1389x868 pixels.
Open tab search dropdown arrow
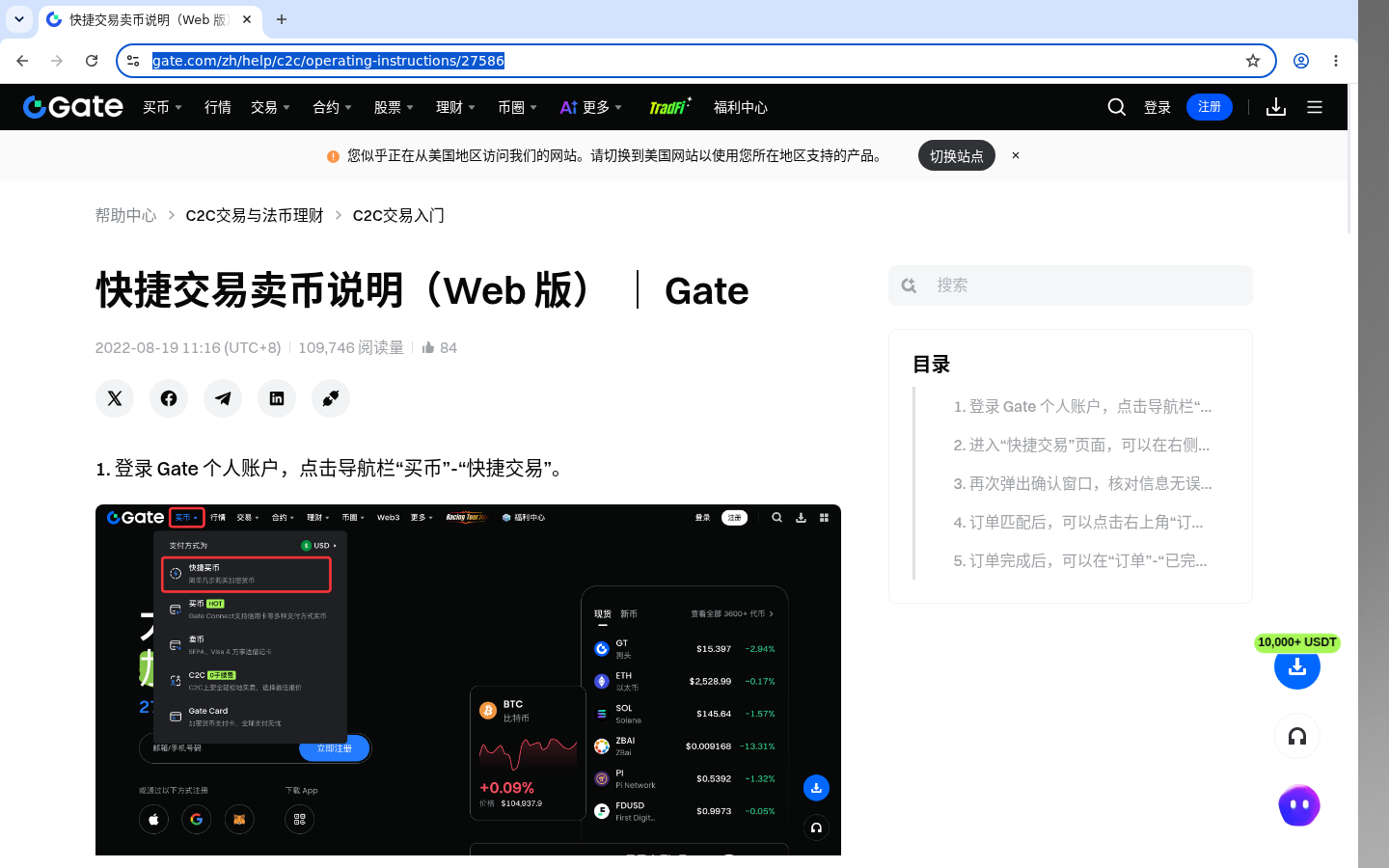pos(19,19)
